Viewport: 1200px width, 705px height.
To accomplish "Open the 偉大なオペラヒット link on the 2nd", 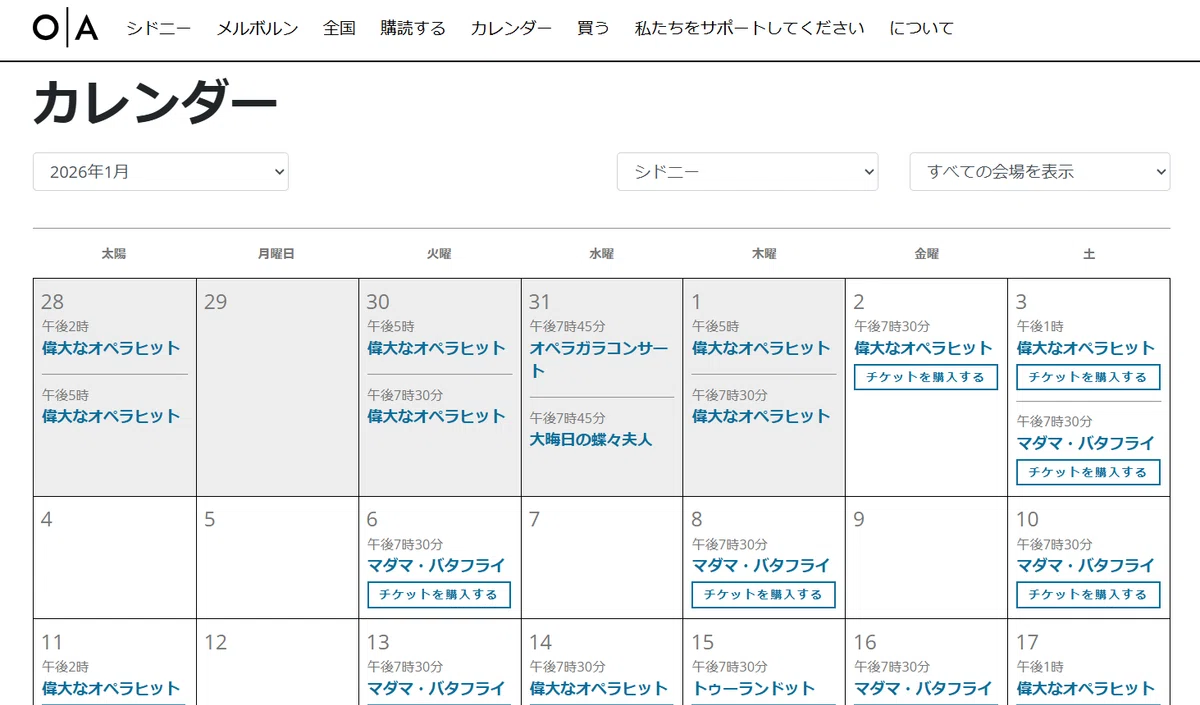I will click(923, 348).
